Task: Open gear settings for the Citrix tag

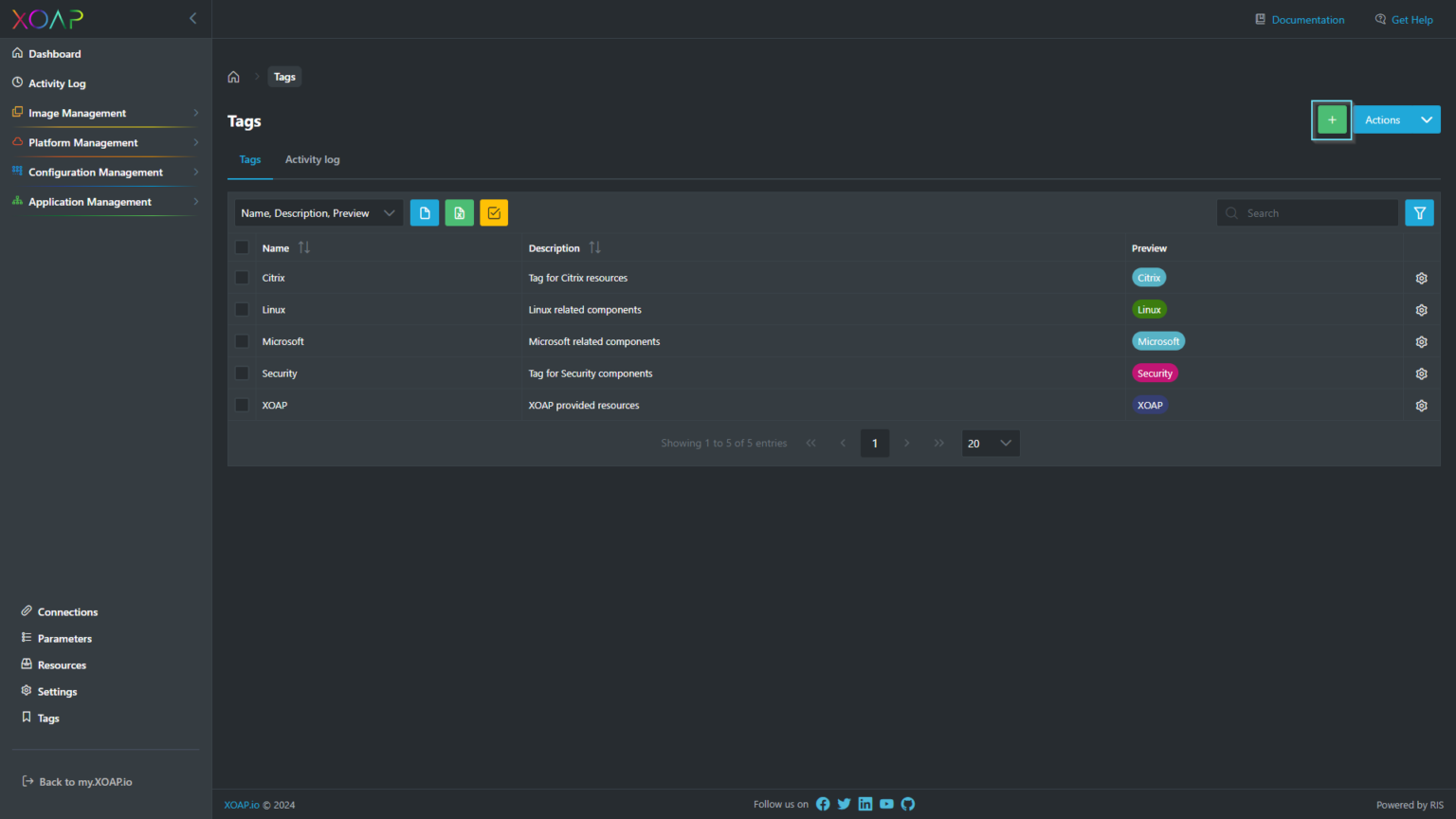Action: 1421,279
